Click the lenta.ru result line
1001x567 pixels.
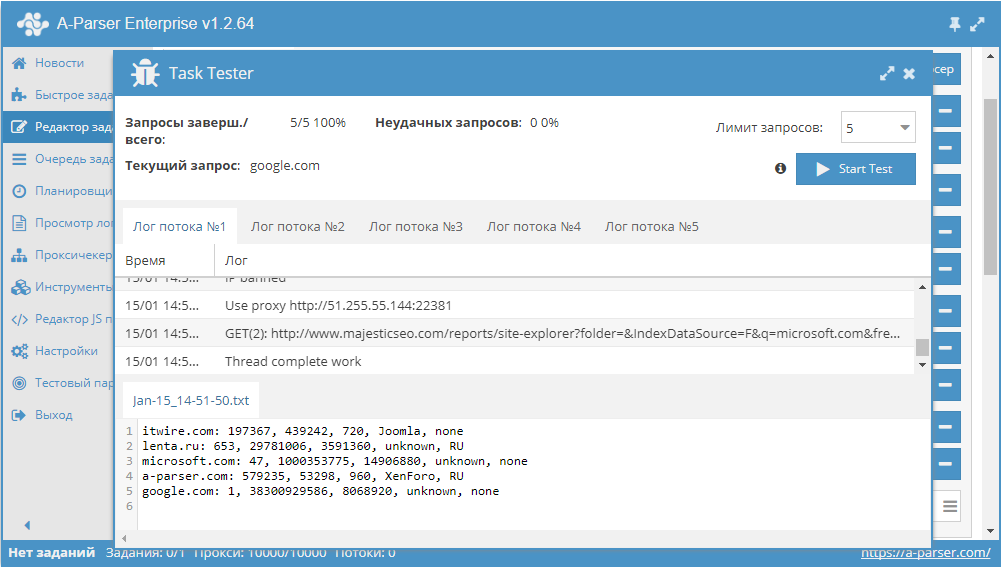pyautogui.click(x=303, y=446)
